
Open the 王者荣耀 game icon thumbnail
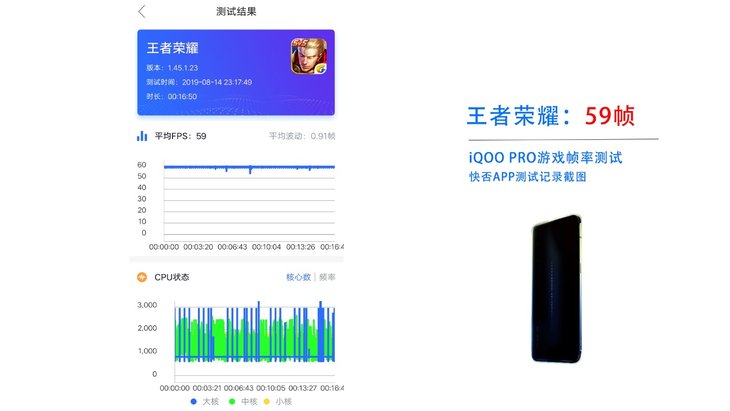click(x=309, y=56)
